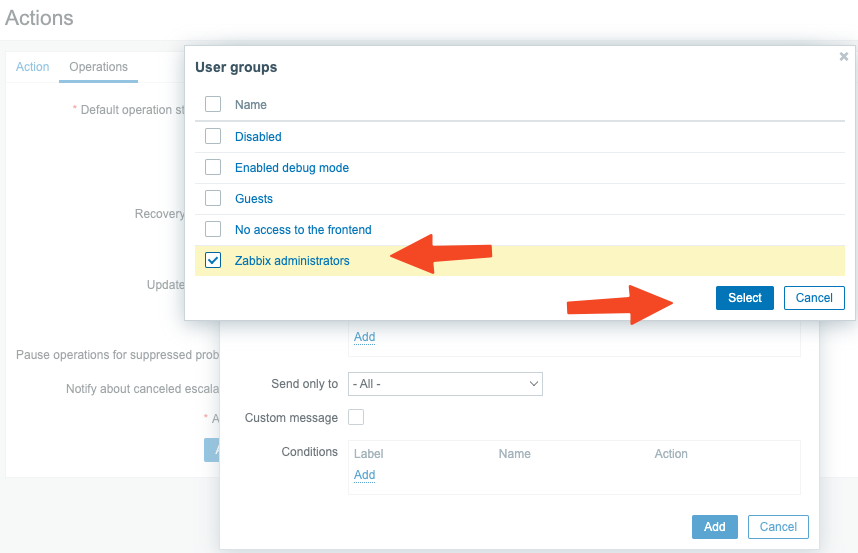Open the Guests user group link
This screenshot has height=553, width=858.
tap(254, 199)
